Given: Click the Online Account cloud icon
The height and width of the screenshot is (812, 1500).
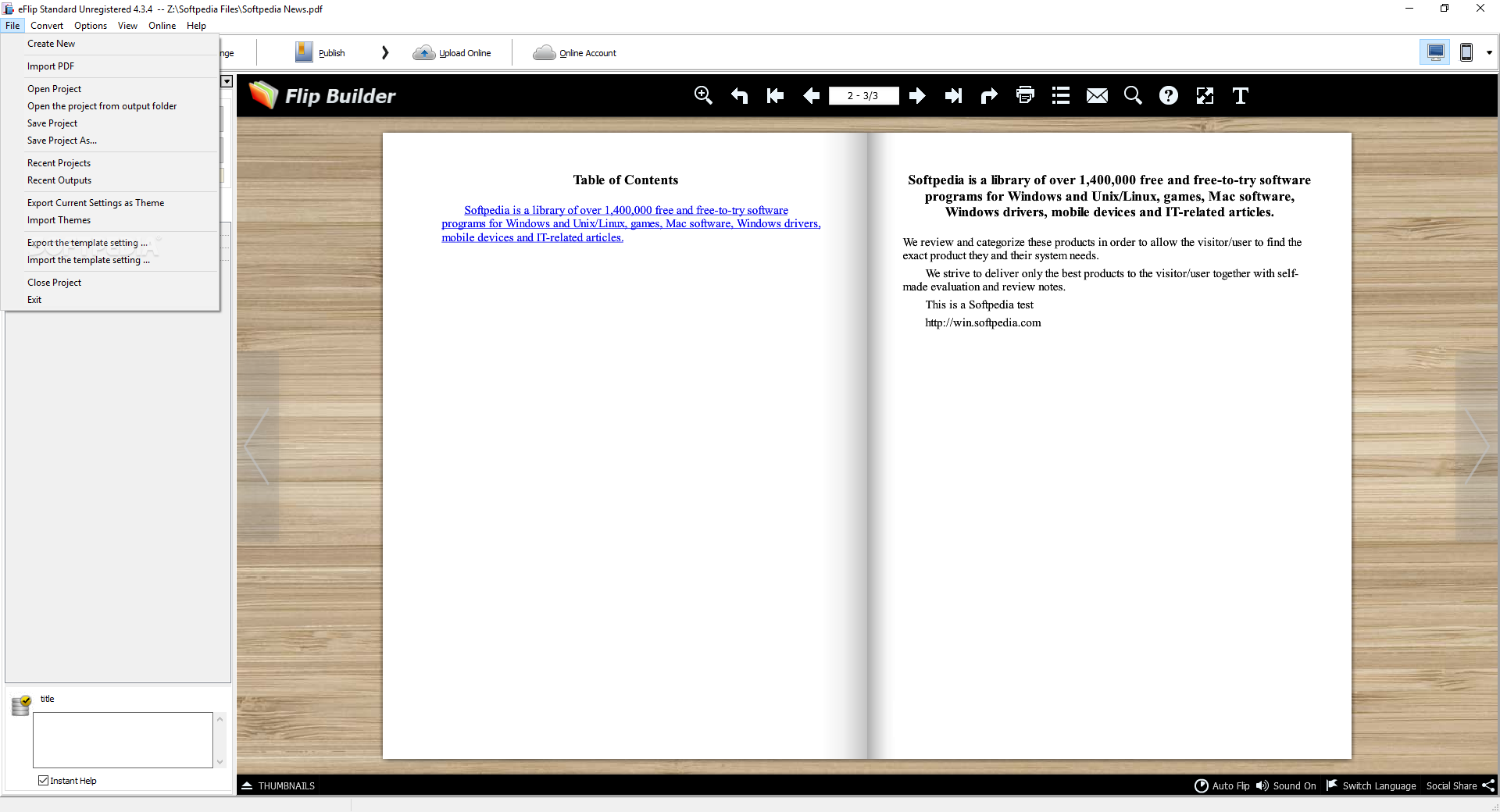Looking at the screenshot, I should tap(544, 52).
